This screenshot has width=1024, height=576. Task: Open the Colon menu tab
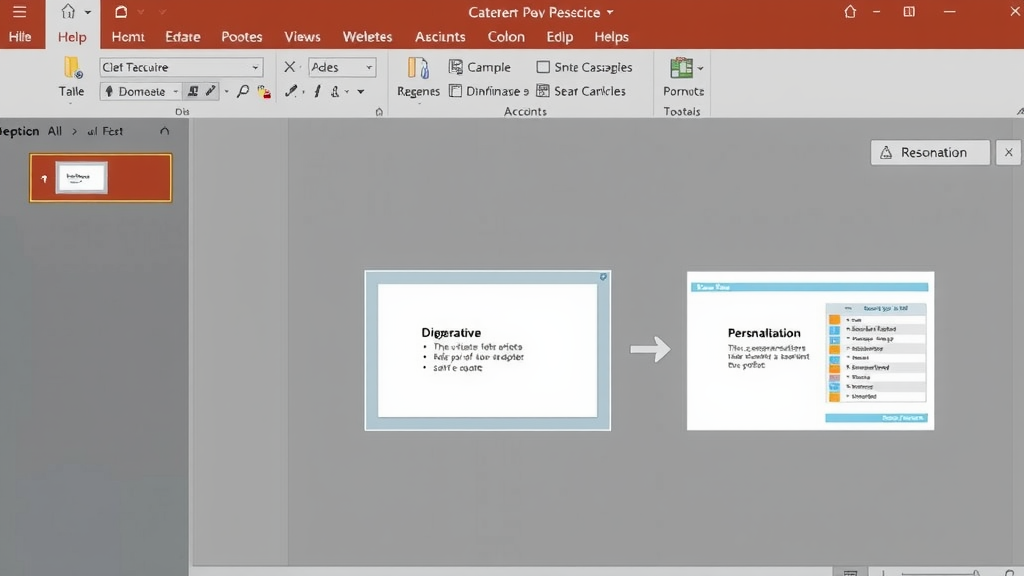pos(506,36)
